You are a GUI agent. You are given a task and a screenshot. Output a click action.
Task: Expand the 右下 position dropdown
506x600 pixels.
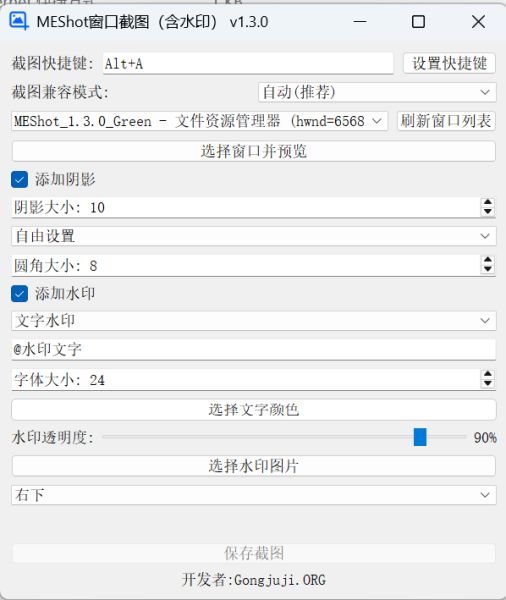(x=254, y=495)
